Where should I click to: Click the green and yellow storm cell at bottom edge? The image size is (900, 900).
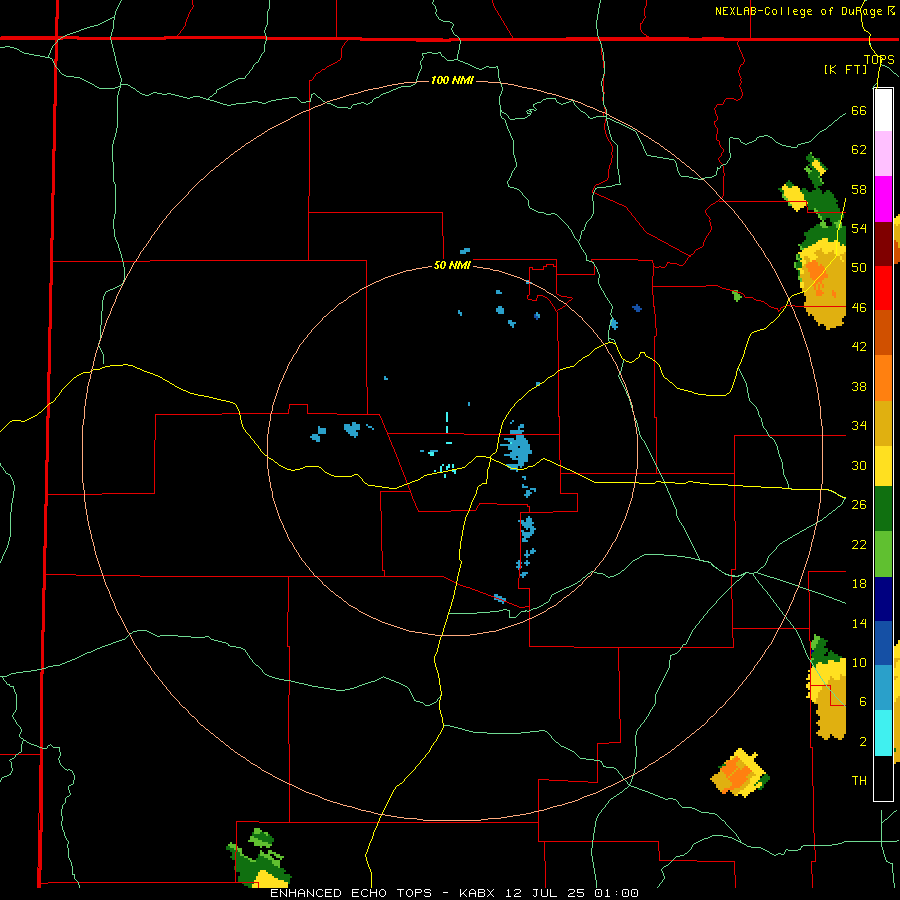[x=259, y=858]
